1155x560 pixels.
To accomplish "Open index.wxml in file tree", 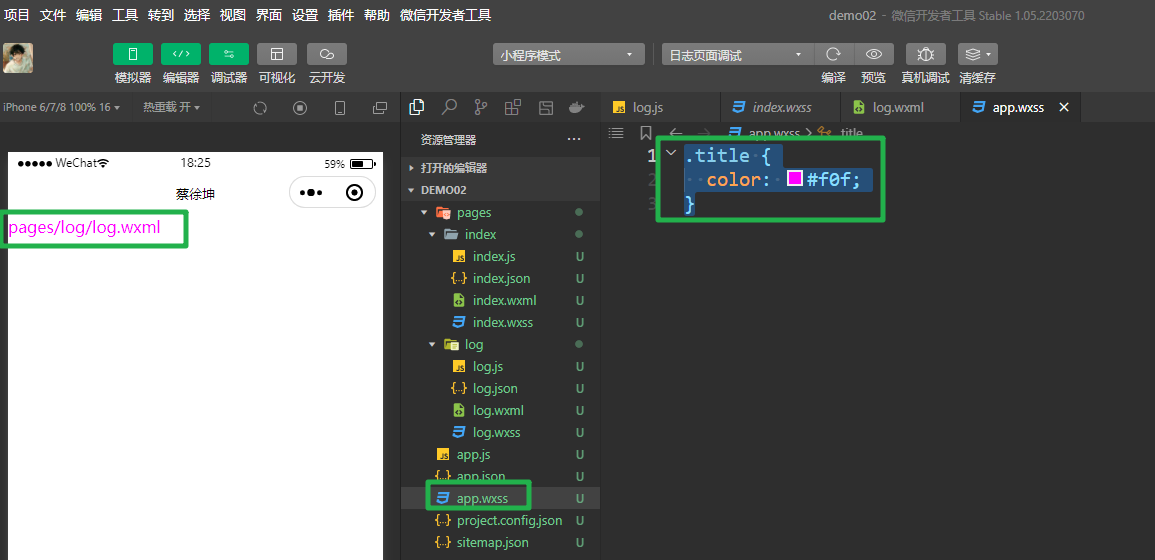I will (x=501, y=301).
